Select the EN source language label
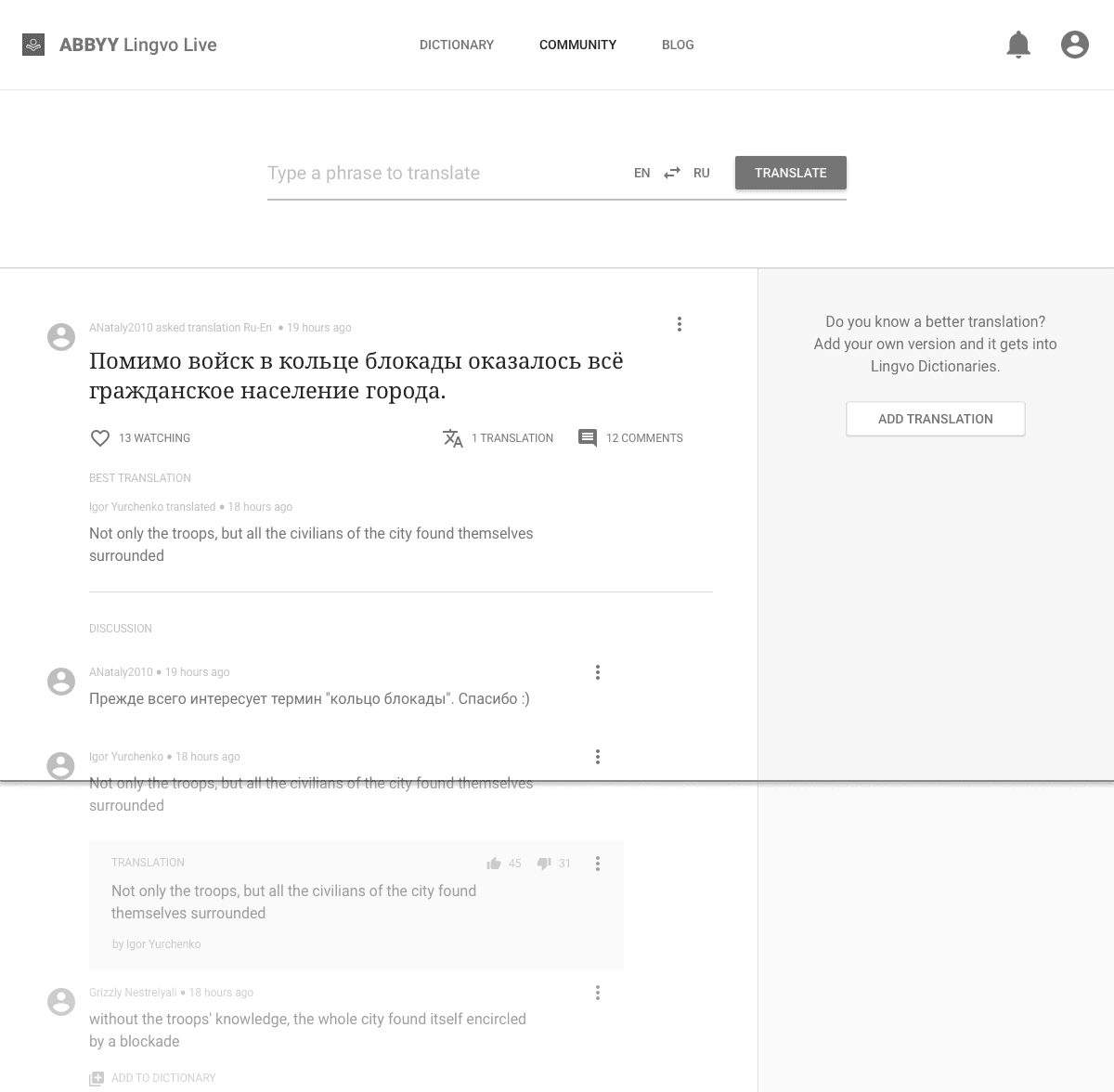The height and width of the screenshot is (1092, 1114). [x=642, y=173]
